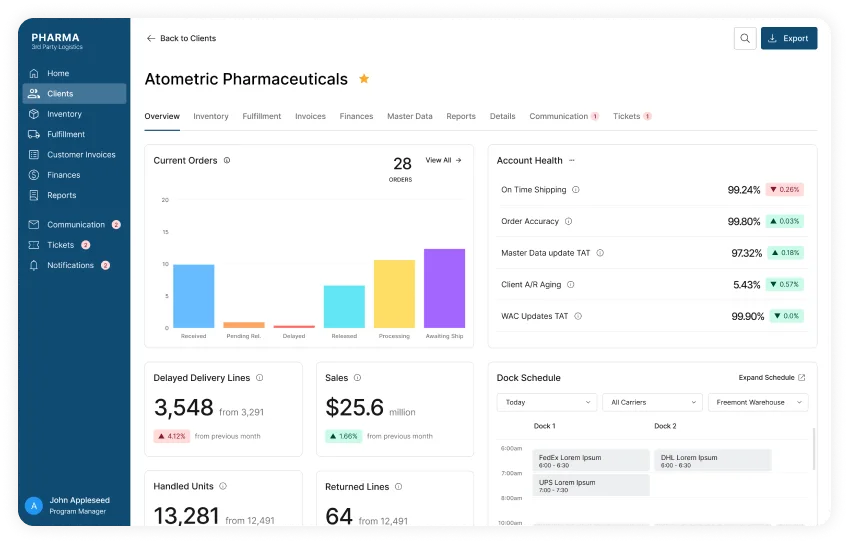
Task: Switch to the Inventory tab
Action: pyautogui.click(x=211, y=116)
